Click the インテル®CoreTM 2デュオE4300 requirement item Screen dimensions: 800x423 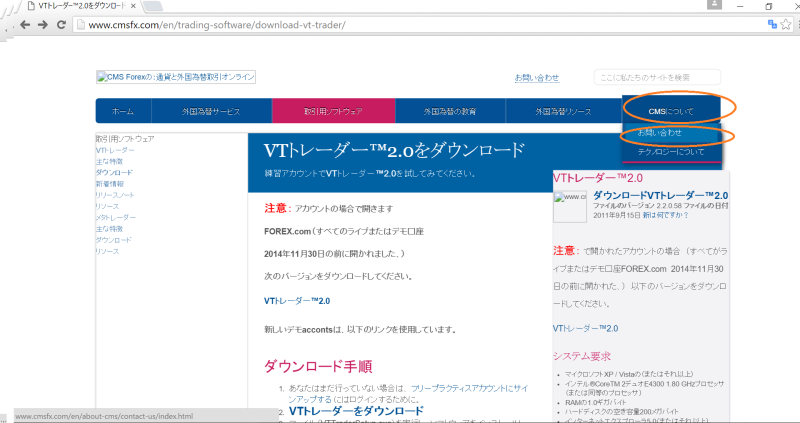[644, 388]
